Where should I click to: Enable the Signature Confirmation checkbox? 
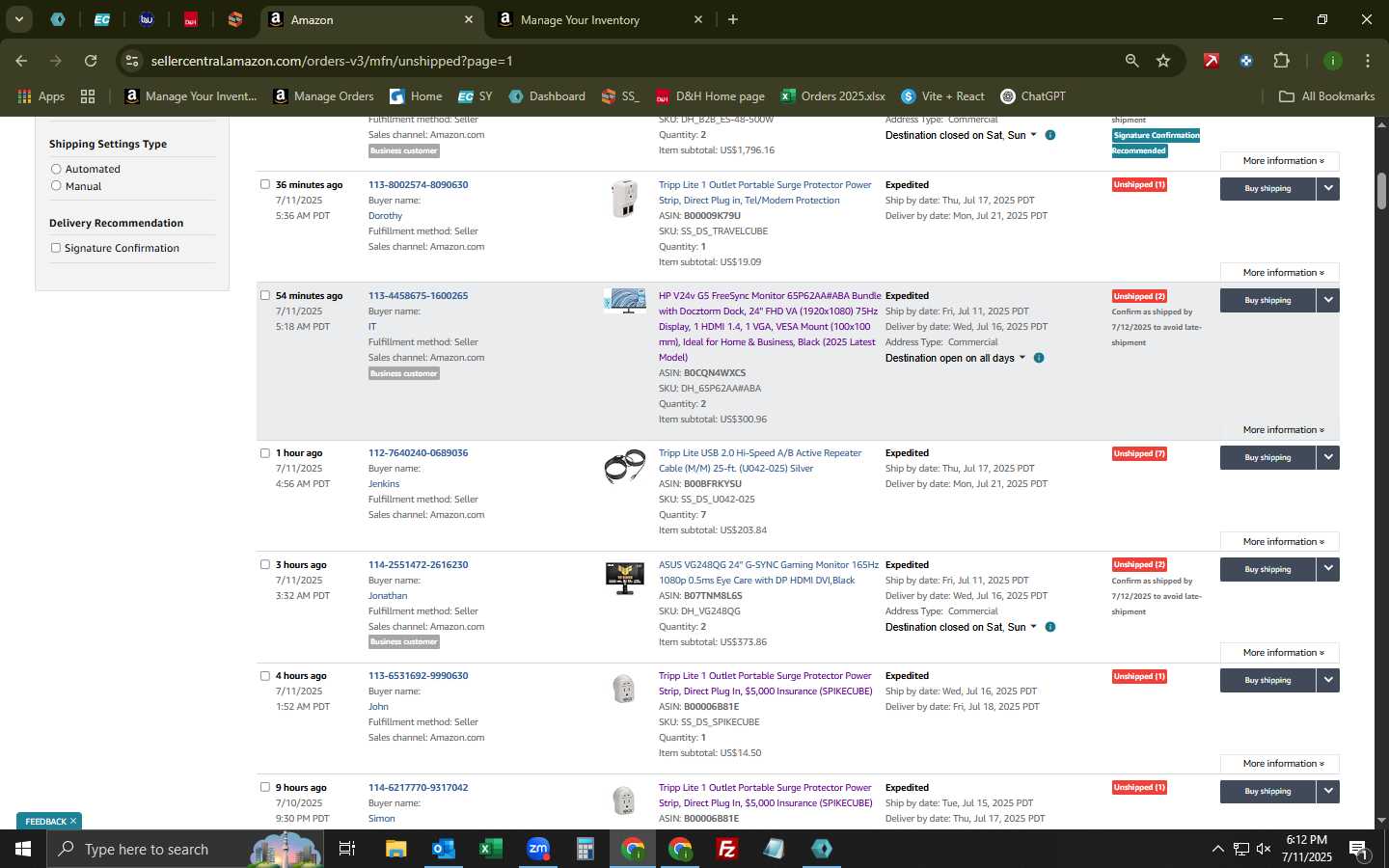[x=56, y=248]
